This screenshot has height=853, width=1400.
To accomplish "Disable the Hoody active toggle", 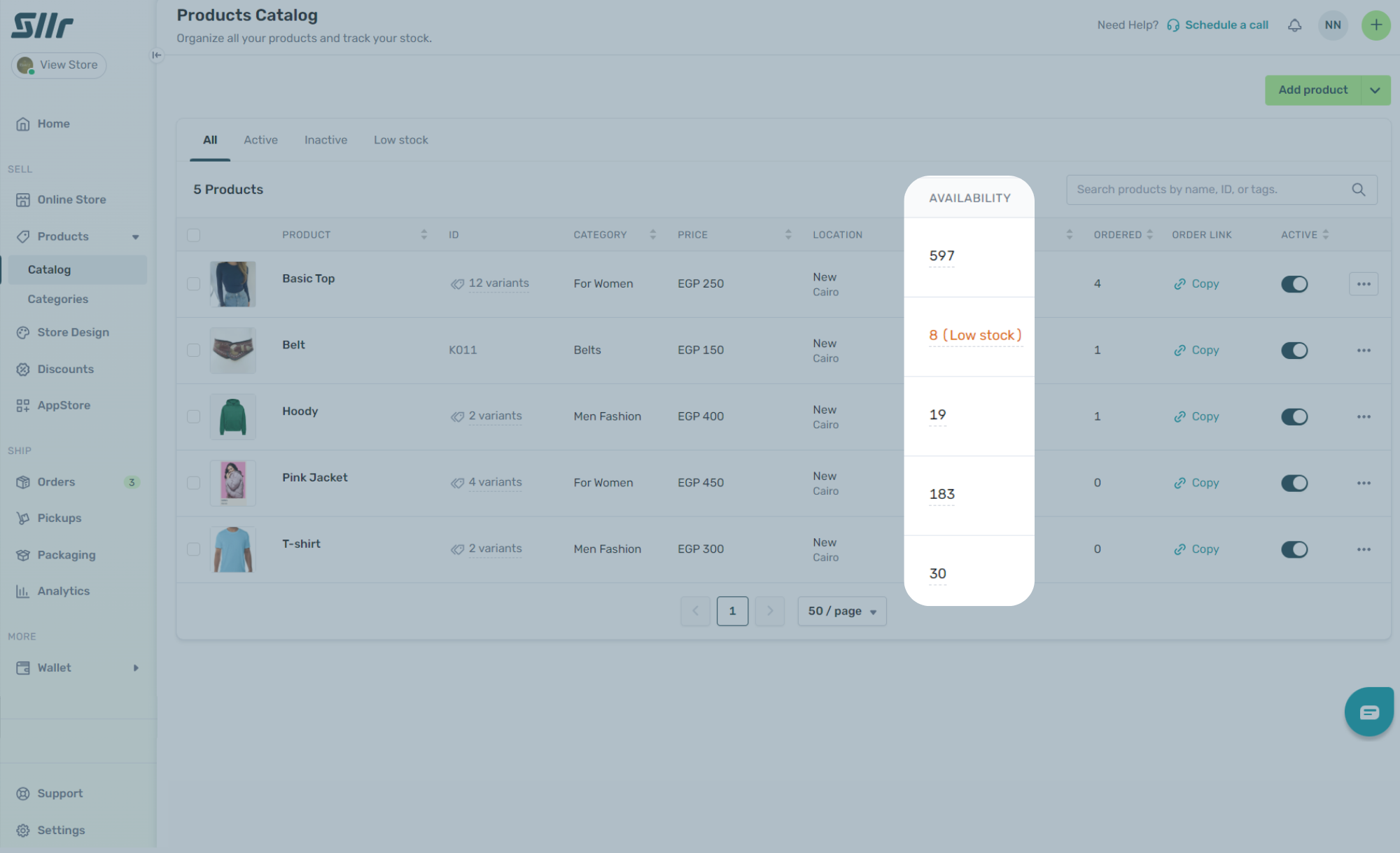I will tap(1294, 417).
